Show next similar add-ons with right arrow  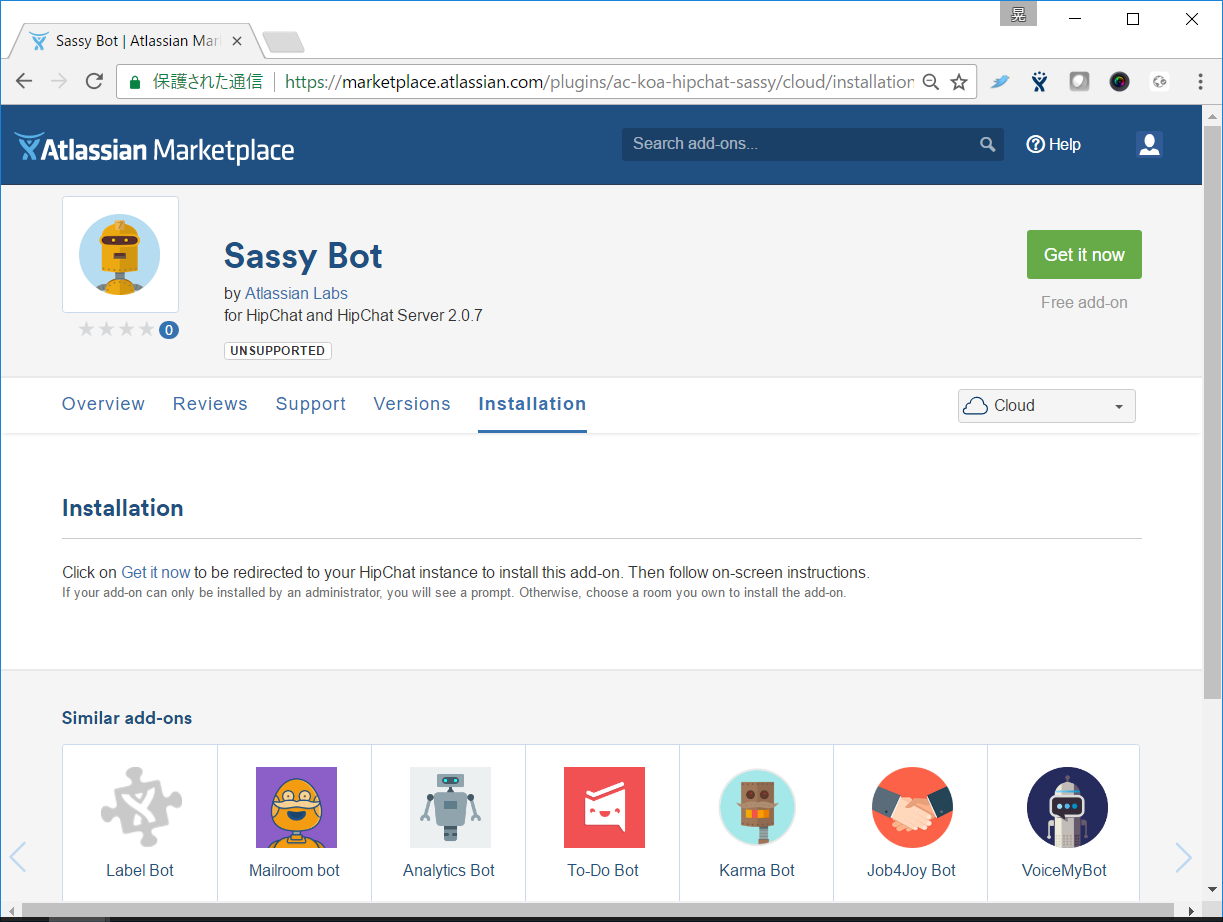[x=1184, y=857]
